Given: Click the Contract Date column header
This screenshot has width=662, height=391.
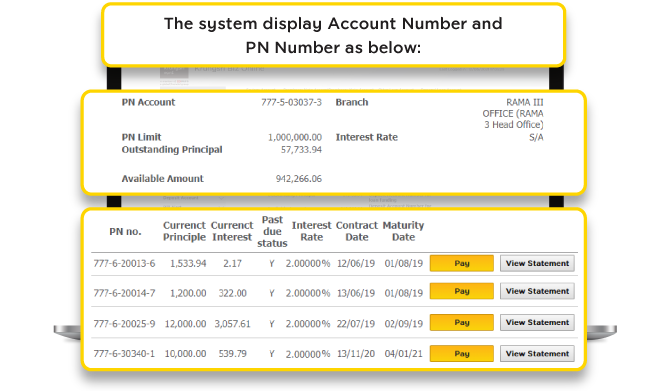Looking at the screenshot, I should 357,231.
